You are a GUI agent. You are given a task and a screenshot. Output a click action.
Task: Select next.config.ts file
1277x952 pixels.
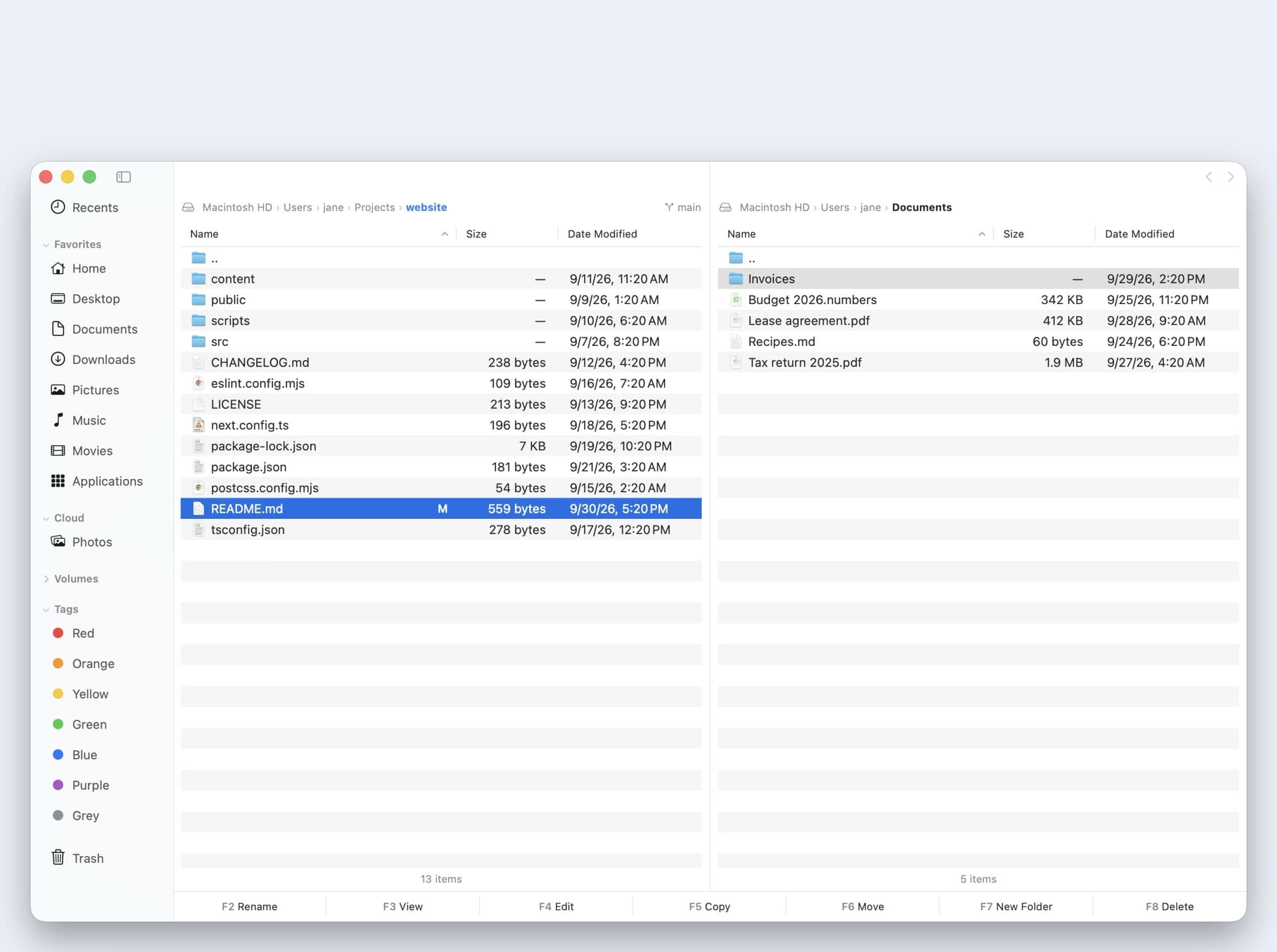[441, 425]
